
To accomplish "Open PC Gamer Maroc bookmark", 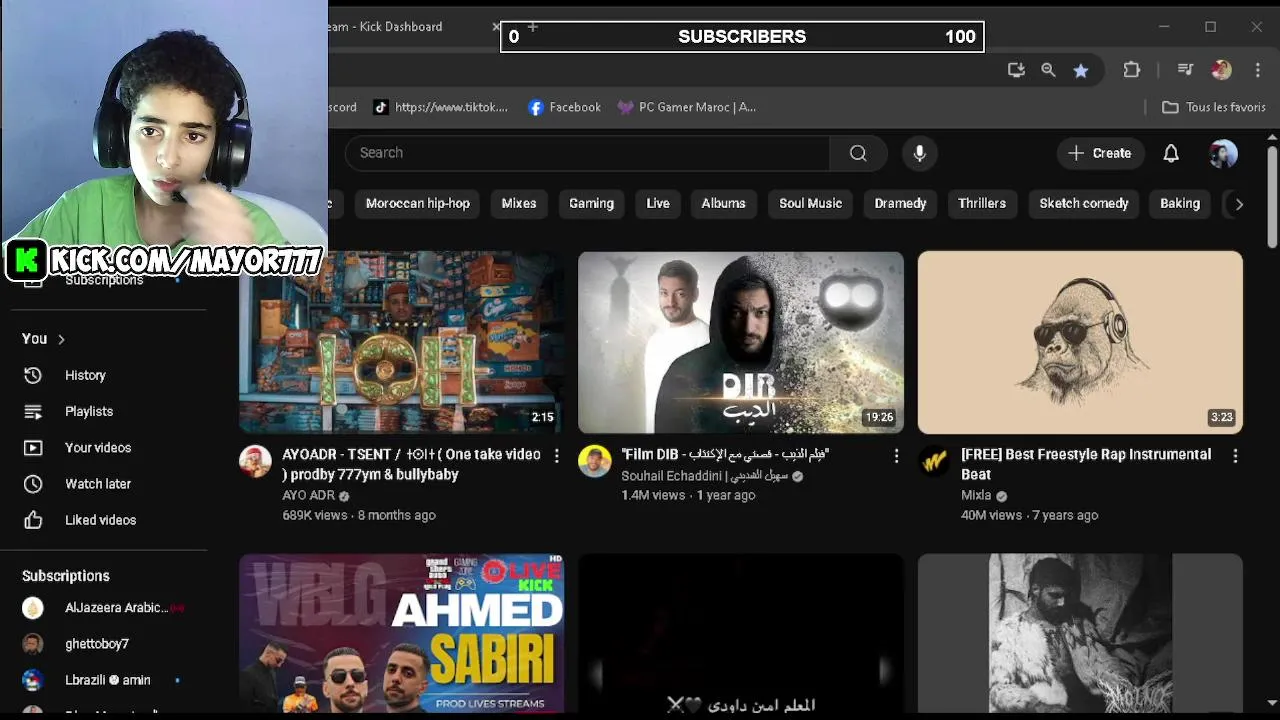I will click(x=686, y=107).
